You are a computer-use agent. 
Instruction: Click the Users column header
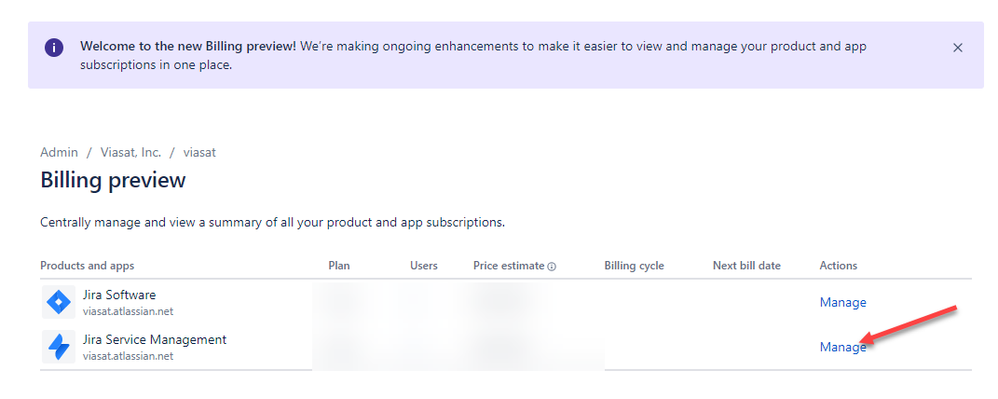point(424,266)
